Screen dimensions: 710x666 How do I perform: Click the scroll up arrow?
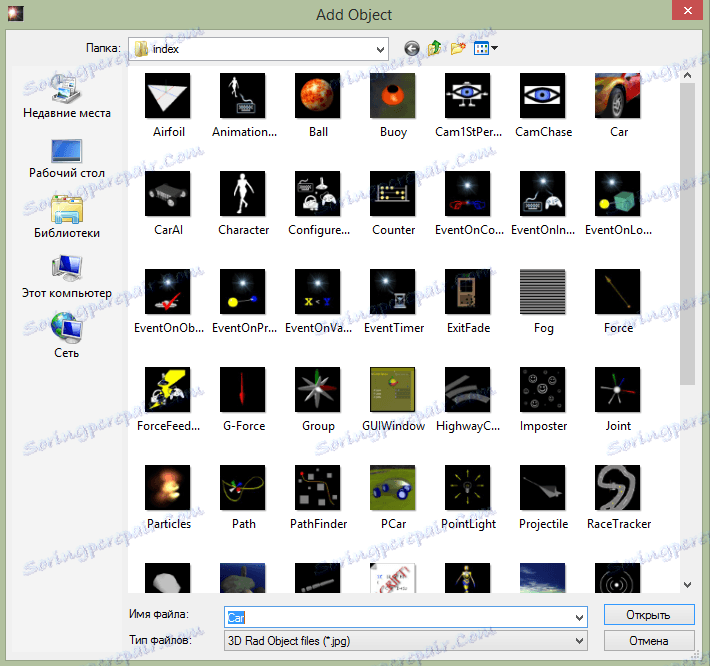(687, 75)
